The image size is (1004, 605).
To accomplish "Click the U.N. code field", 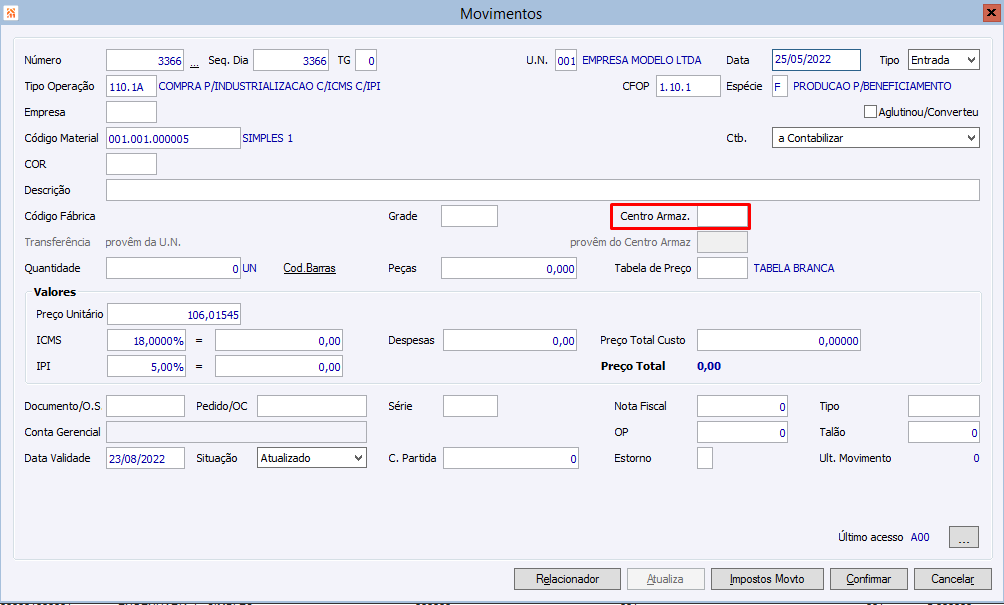I will point(566,60).
